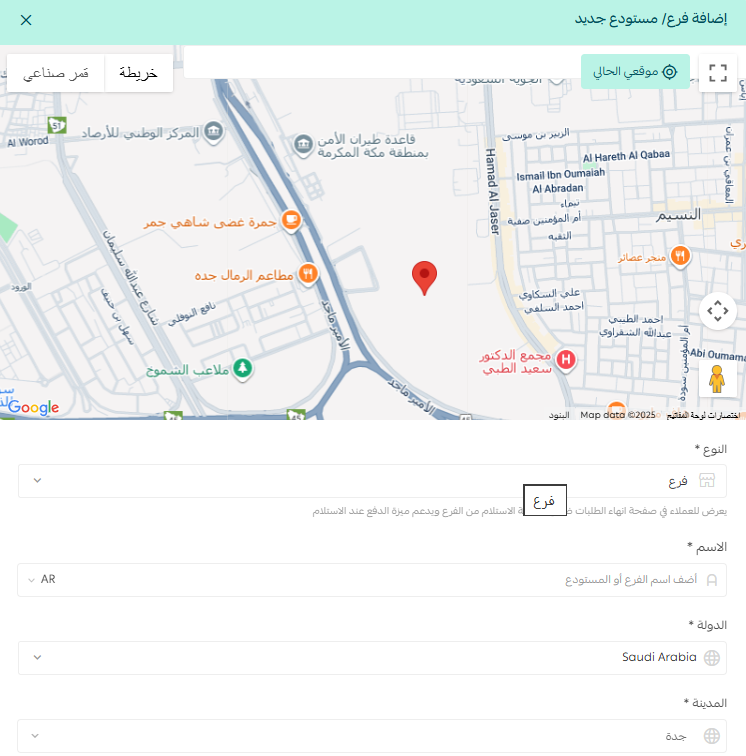Viewport: 746px width, 756px height.
Task: Expand the الدولة country dropdown
Action: click(372, 658)
